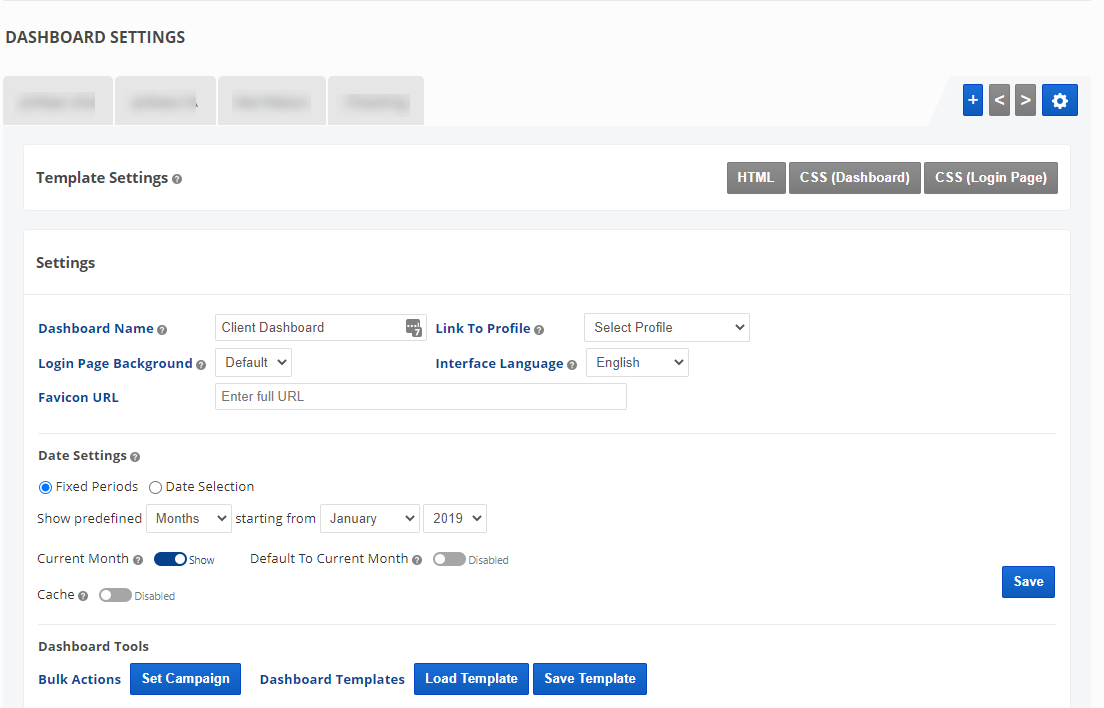Image resolution: width=1104 pixels, height=708 pixels.
Task: Click the right arrow tab navigation icon
Action: click(x=1025, y=100)
